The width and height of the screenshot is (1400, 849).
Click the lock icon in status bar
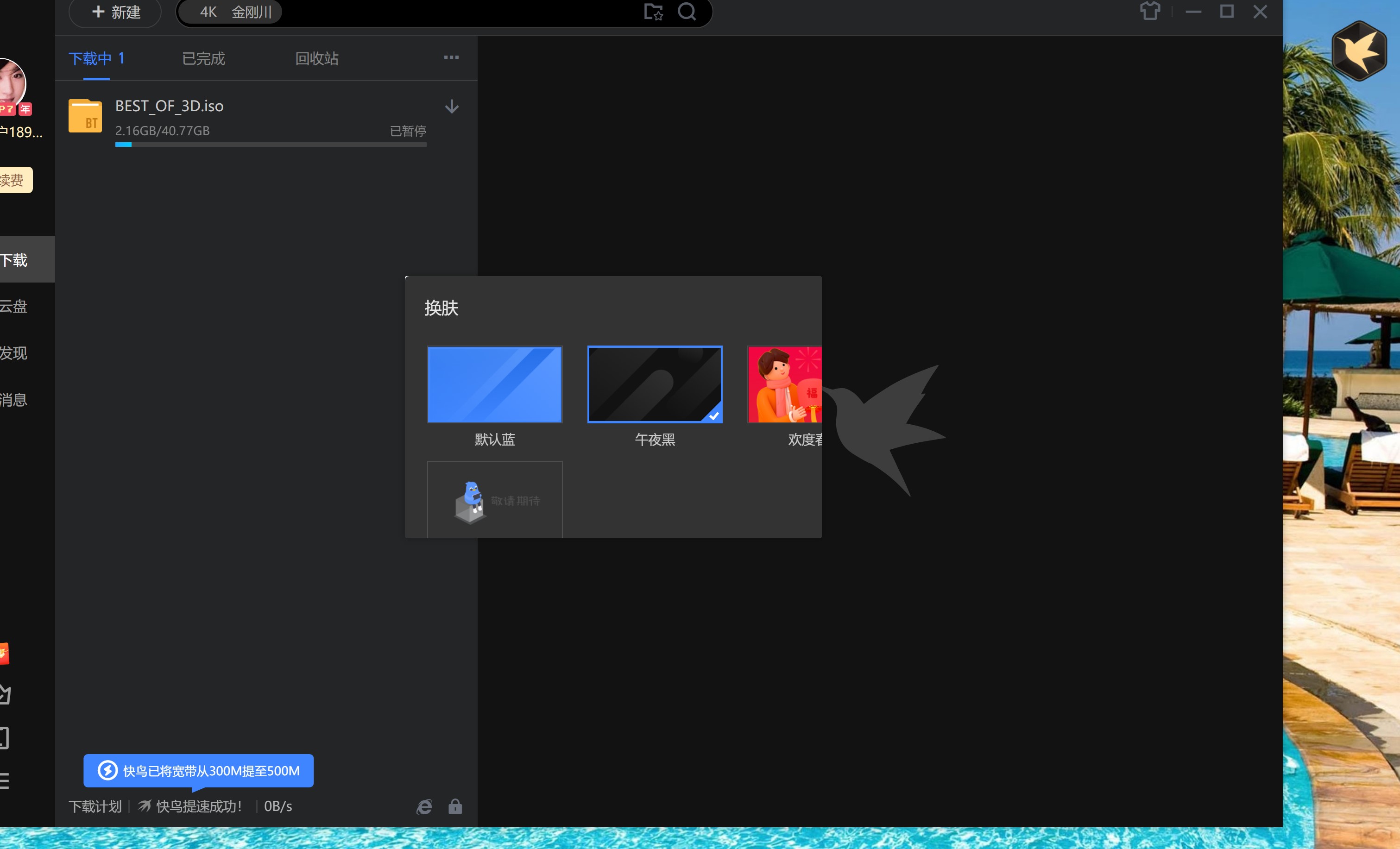(x=455, y=806)
